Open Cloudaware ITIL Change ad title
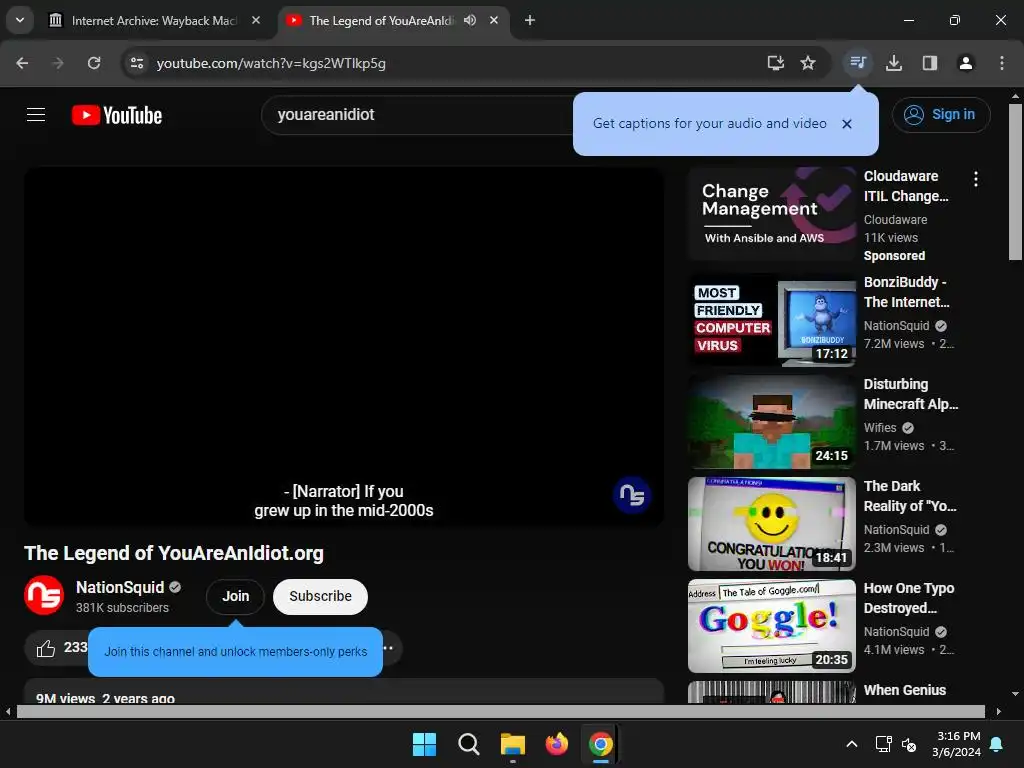The width and height of the screenshot is (1024, 768). 906,186
